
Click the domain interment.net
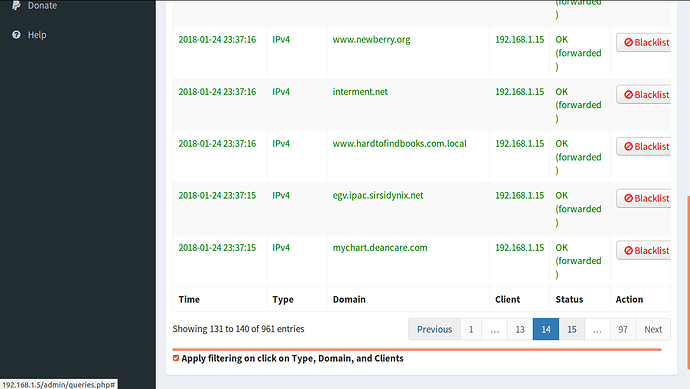point(360,92)
